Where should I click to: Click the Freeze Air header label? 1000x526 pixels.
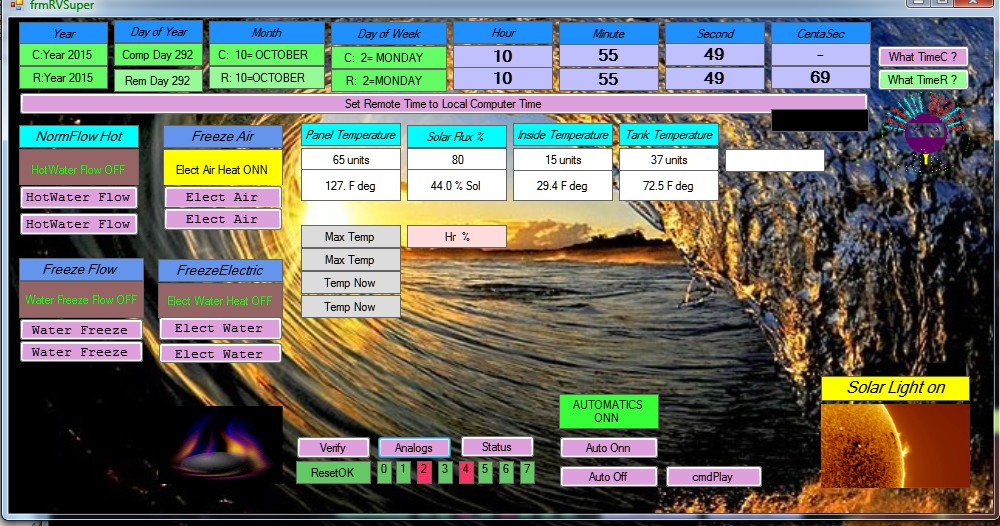[x=223, y=136]
